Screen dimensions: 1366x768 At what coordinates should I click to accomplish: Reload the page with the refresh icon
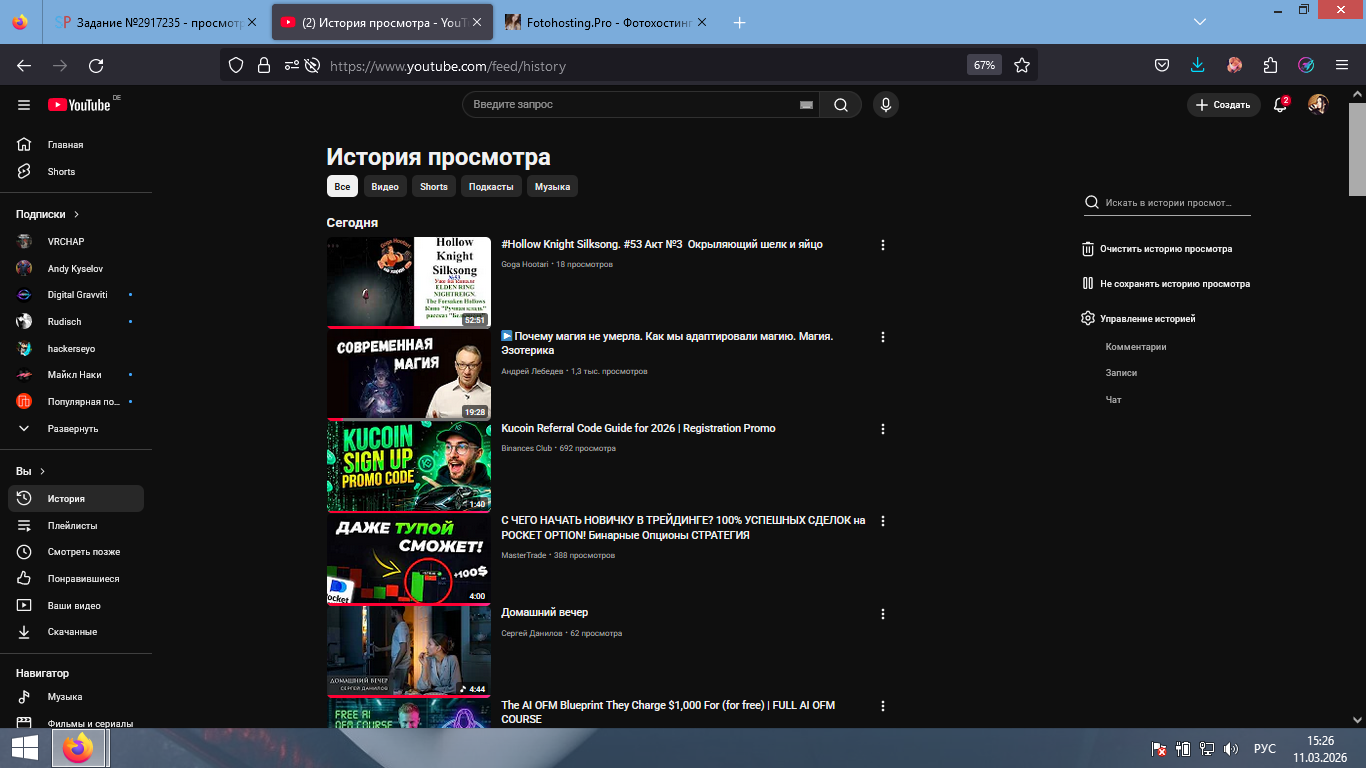click(96, 65)
